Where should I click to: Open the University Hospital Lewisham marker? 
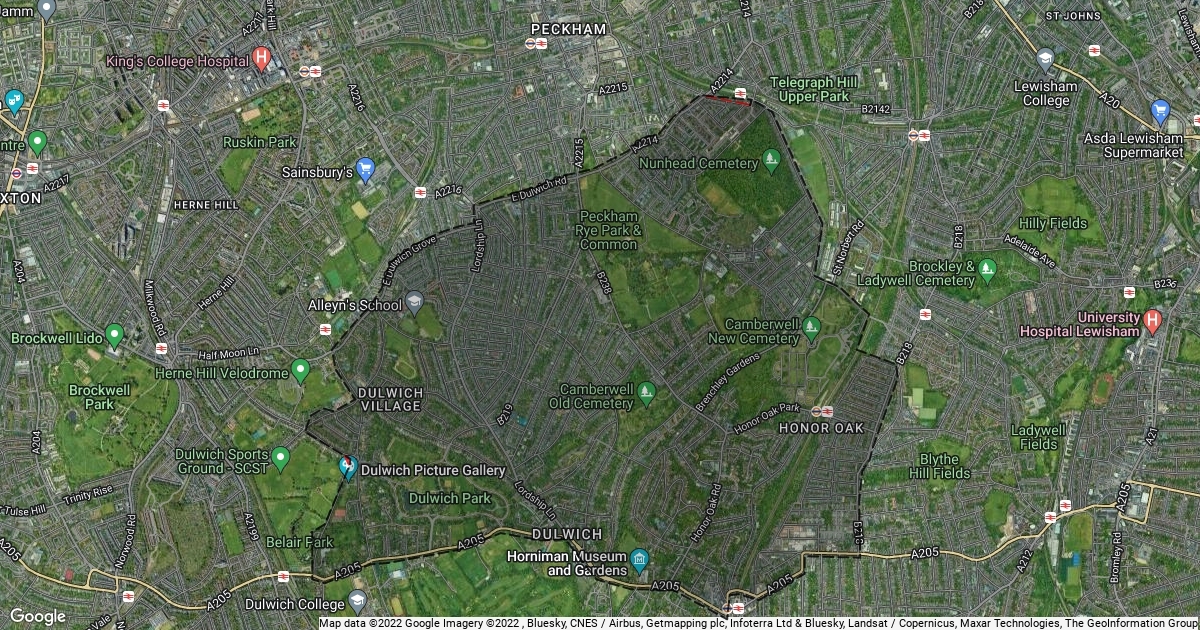[x=1152, y=320]
